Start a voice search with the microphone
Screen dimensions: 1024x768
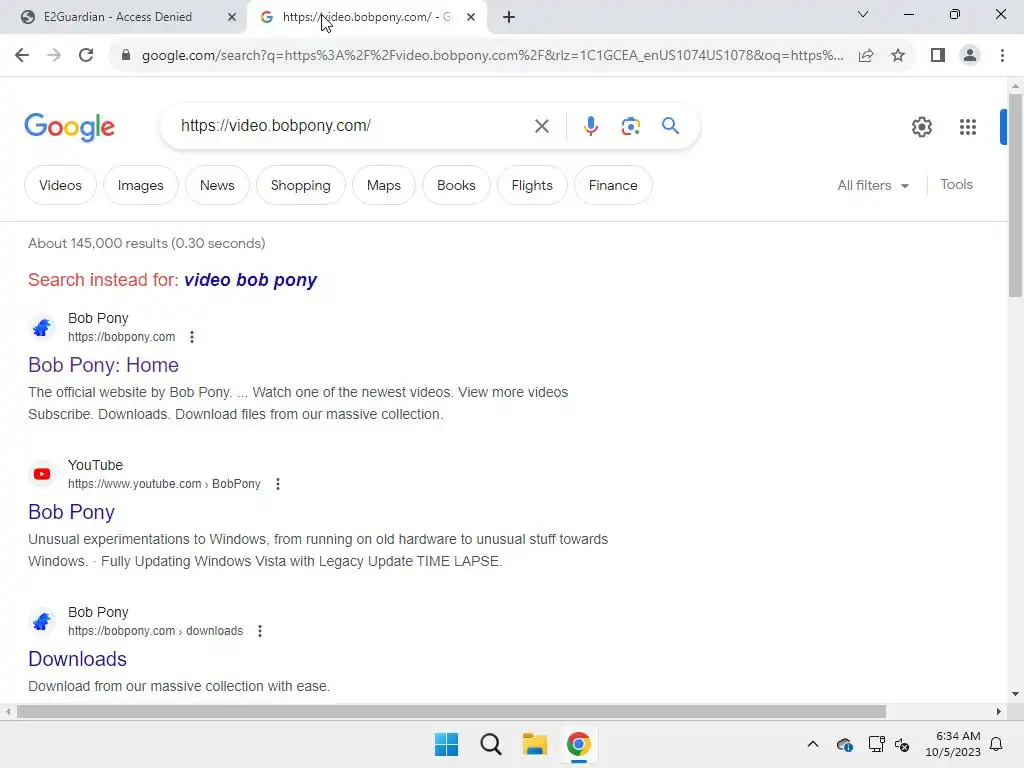[x=590, y=126]
